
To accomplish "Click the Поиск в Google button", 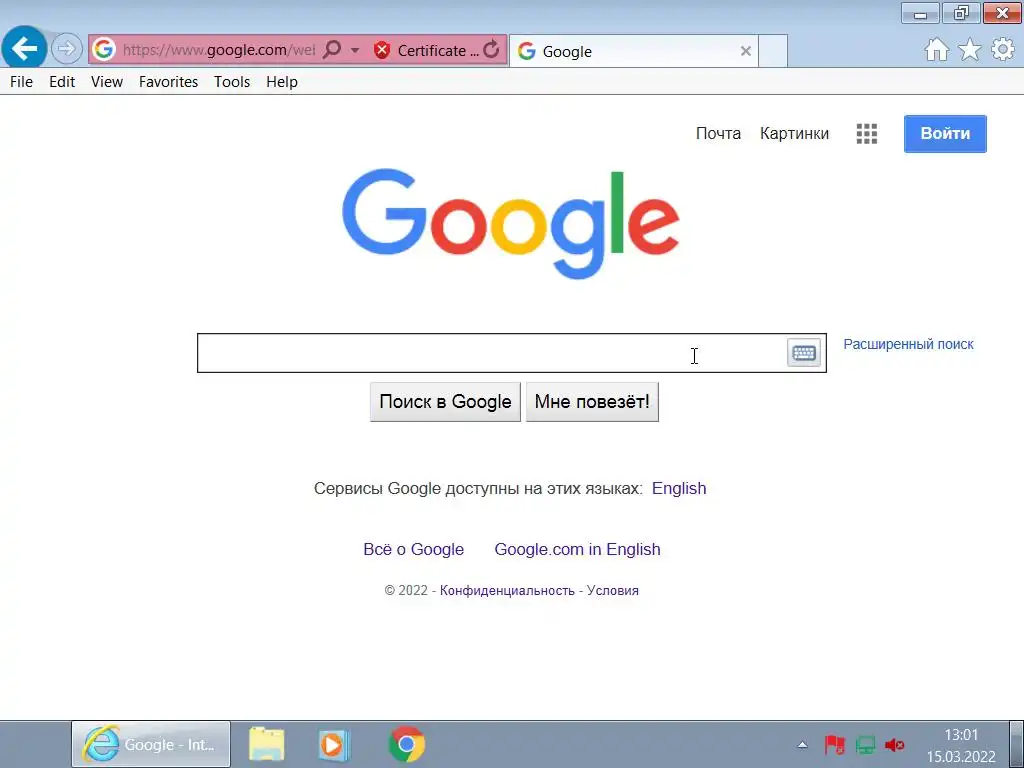I will coord(445,402).
